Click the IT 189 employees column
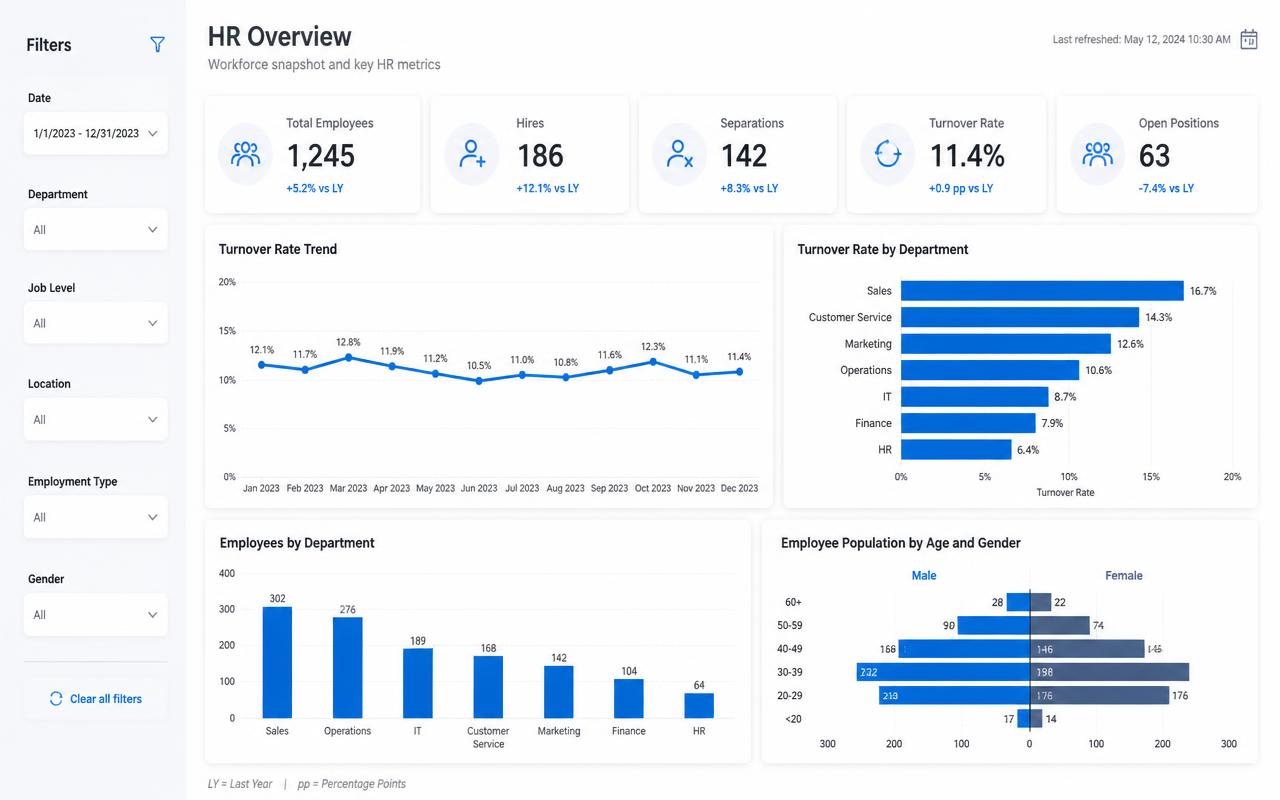The width and height of the screenshot is (1280, 800). (418, 683)
